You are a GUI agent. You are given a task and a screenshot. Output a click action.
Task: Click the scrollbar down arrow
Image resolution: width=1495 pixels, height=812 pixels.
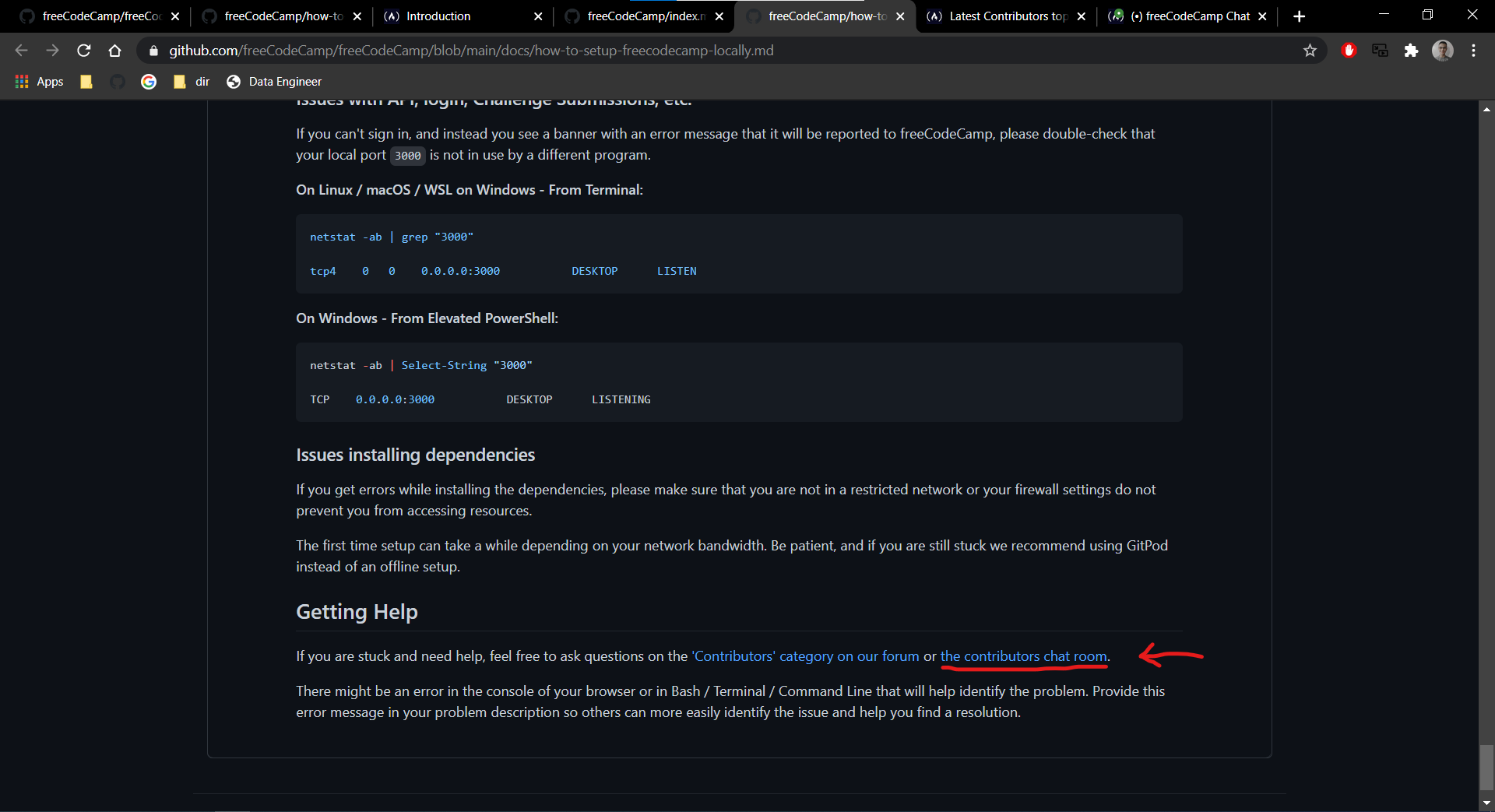coord(1486,803)
